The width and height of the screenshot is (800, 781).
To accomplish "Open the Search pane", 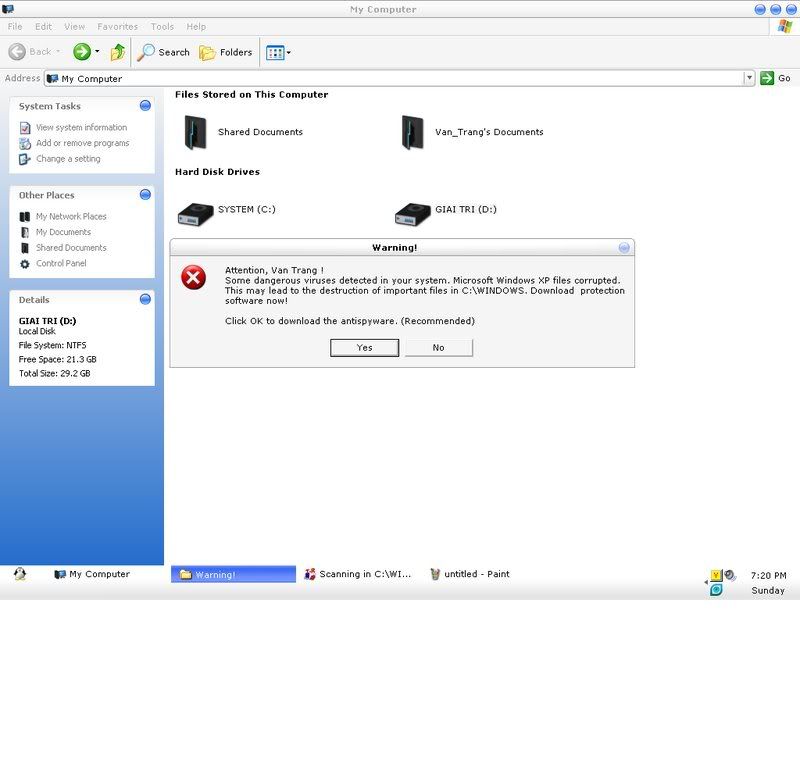I will (164, 52).
